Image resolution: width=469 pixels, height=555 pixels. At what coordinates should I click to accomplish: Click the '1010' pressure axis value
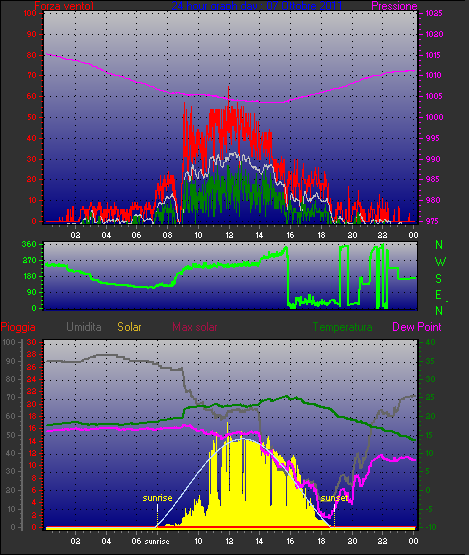(434, 75)
